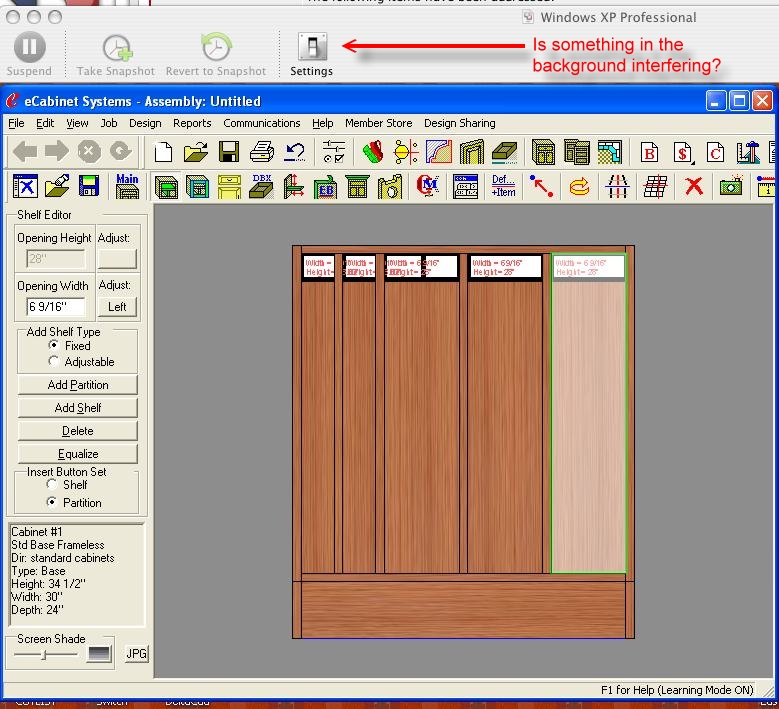Click the Def +Item icon
This screenshot has height=709, width=779.
point(503,186)
